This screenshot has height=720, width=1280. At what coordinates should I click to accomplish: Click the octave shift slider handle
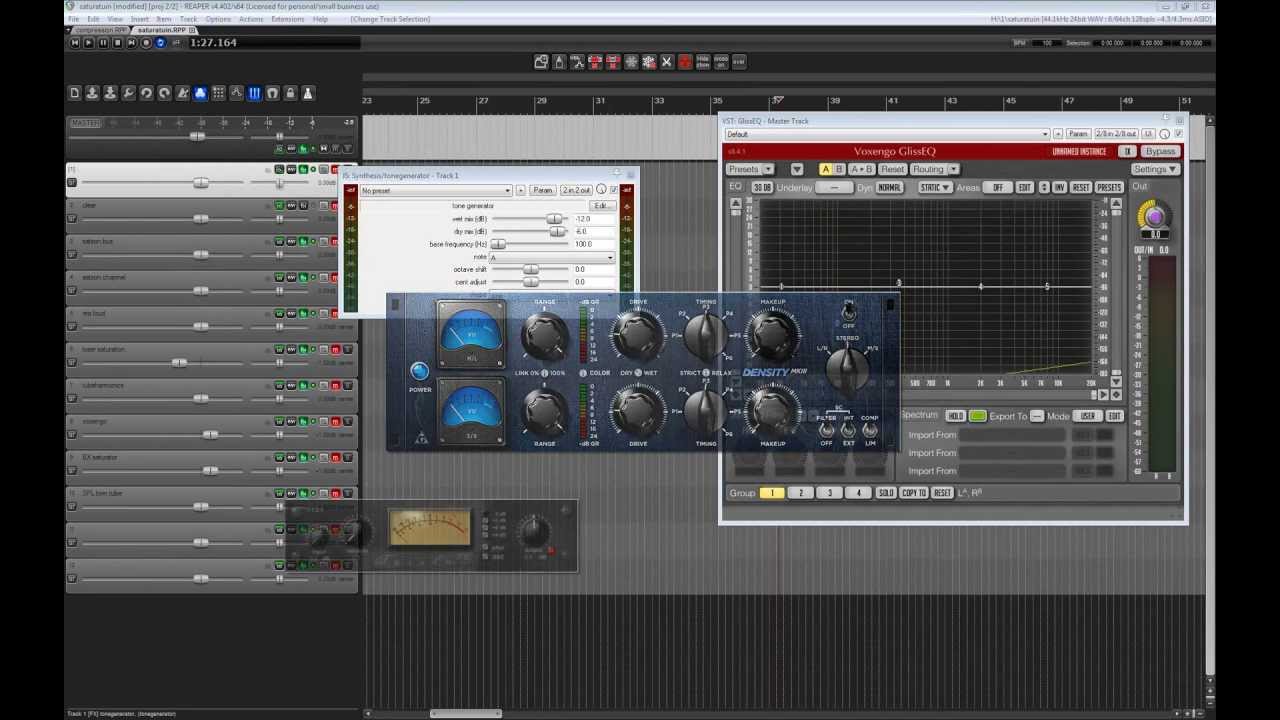pyautogui.click(x=531, y=270)
